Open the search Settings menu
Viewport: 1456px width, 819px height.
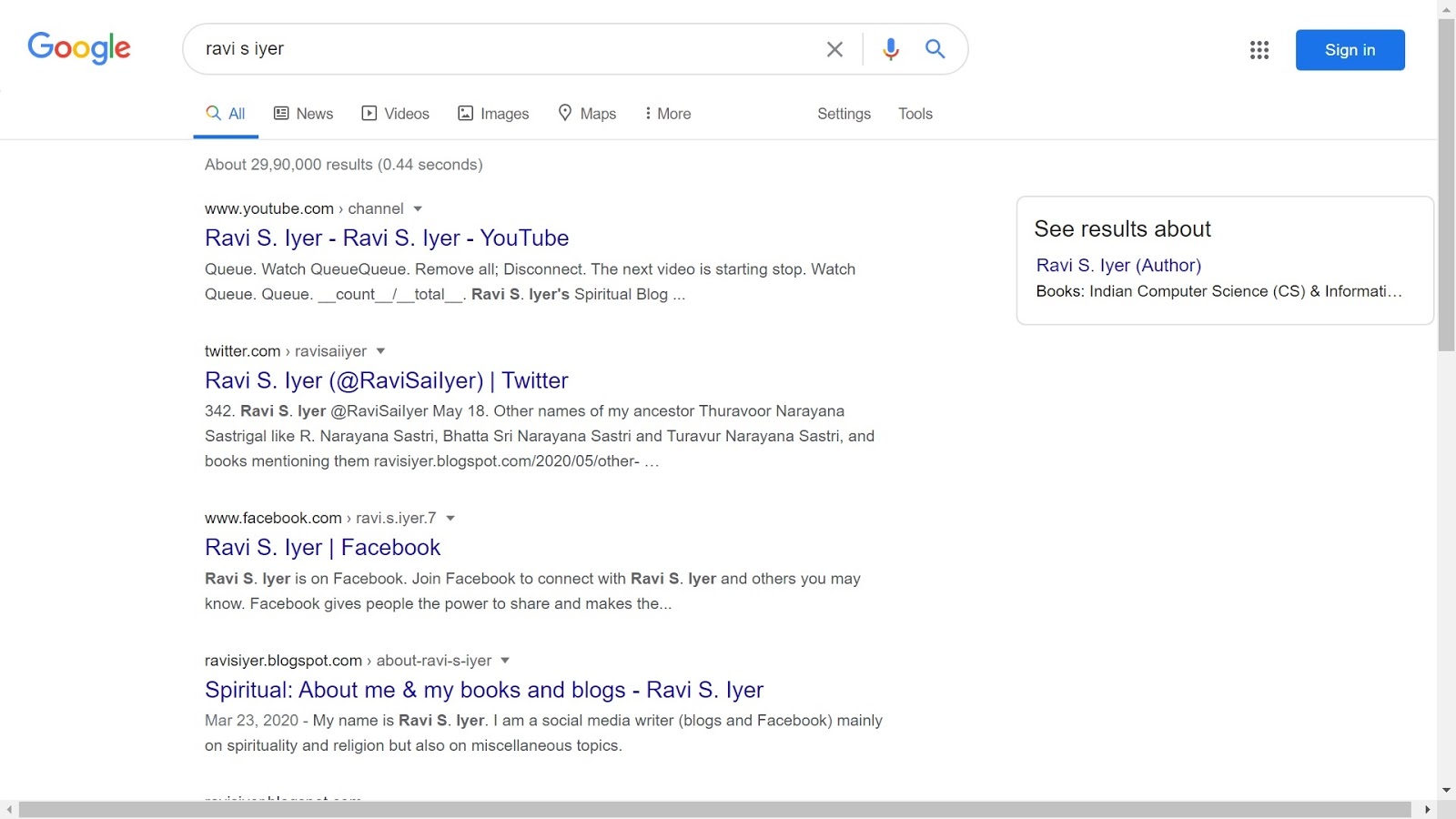click(844, 113)
